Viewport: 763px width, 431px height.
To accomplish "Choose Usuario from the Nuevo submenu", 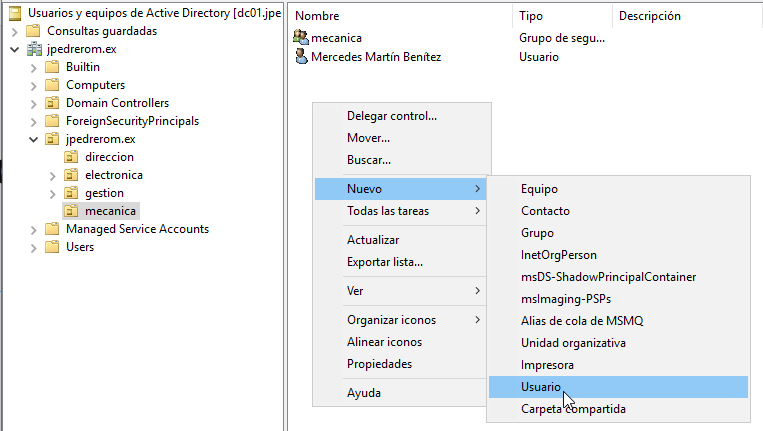I will (x=541, y=387).
